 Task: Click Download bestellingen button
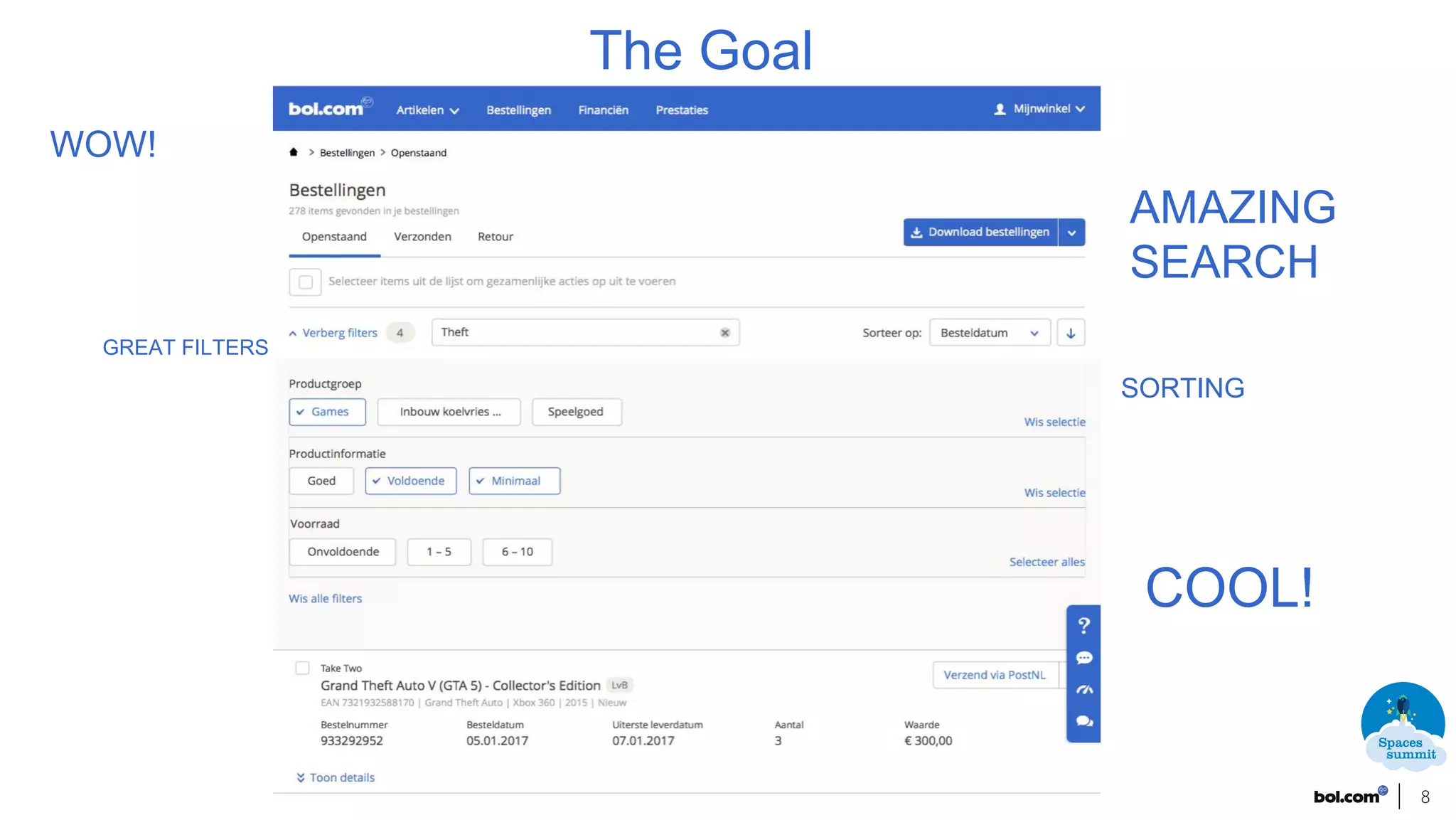tap(980, 233)
